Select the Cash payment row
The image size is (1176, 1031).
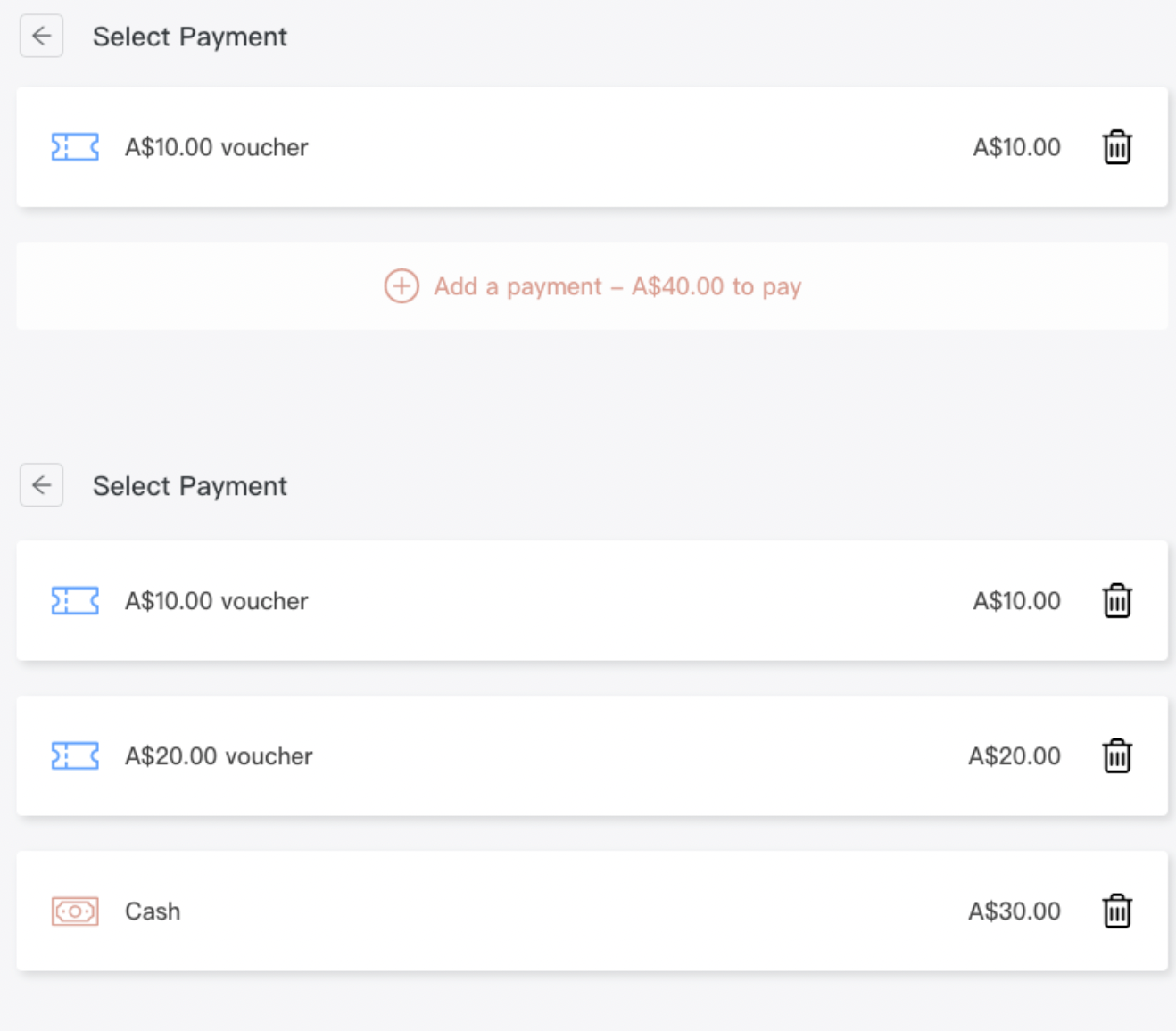coord(592,911)
